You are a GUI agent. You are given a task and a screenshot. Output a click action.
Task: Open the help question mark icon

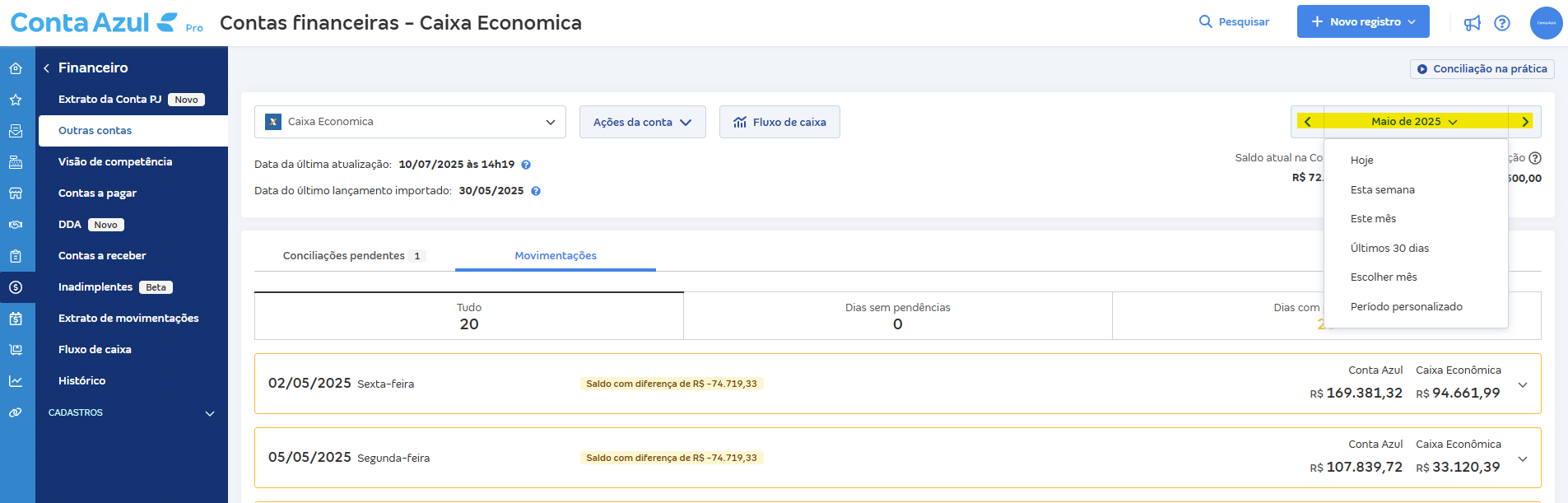pyautogui.click(x=1502, y=23)
